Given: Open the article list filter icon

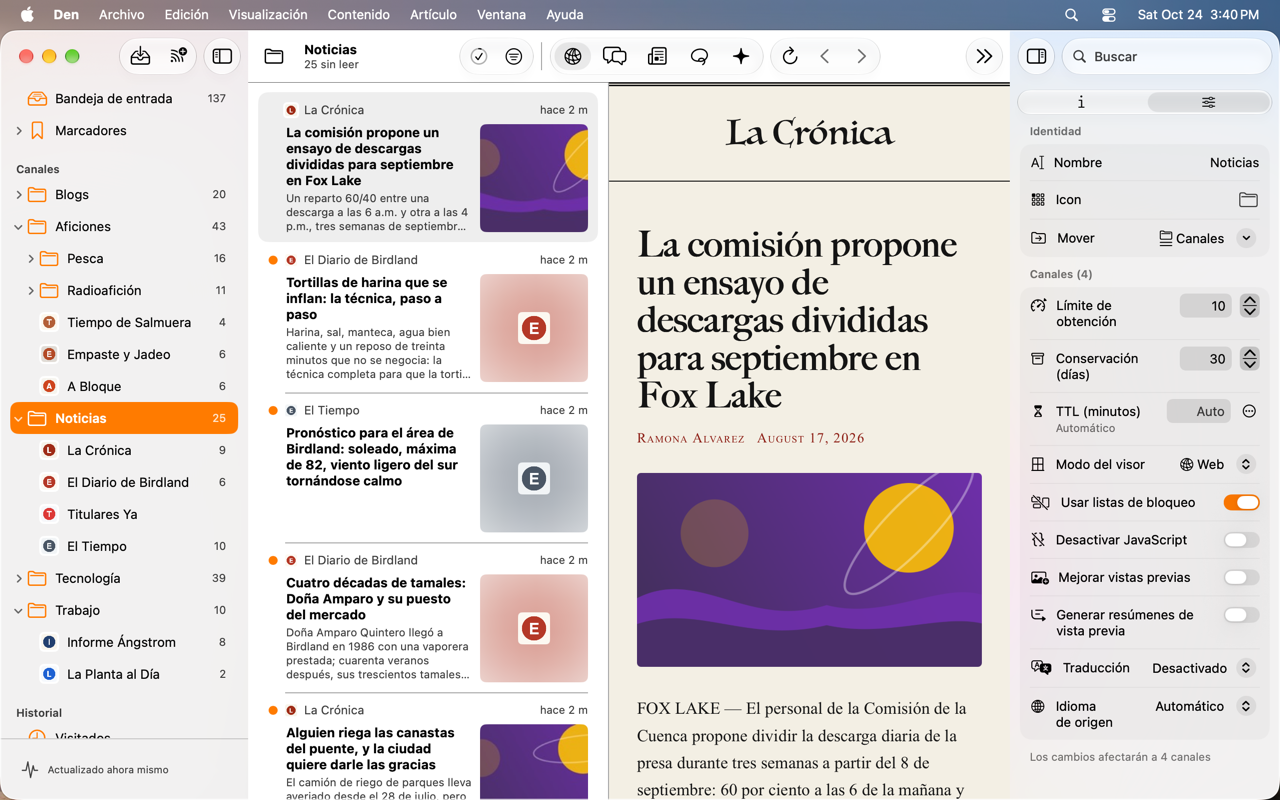Looking at the screenshot, I should [x=514, y=57].
